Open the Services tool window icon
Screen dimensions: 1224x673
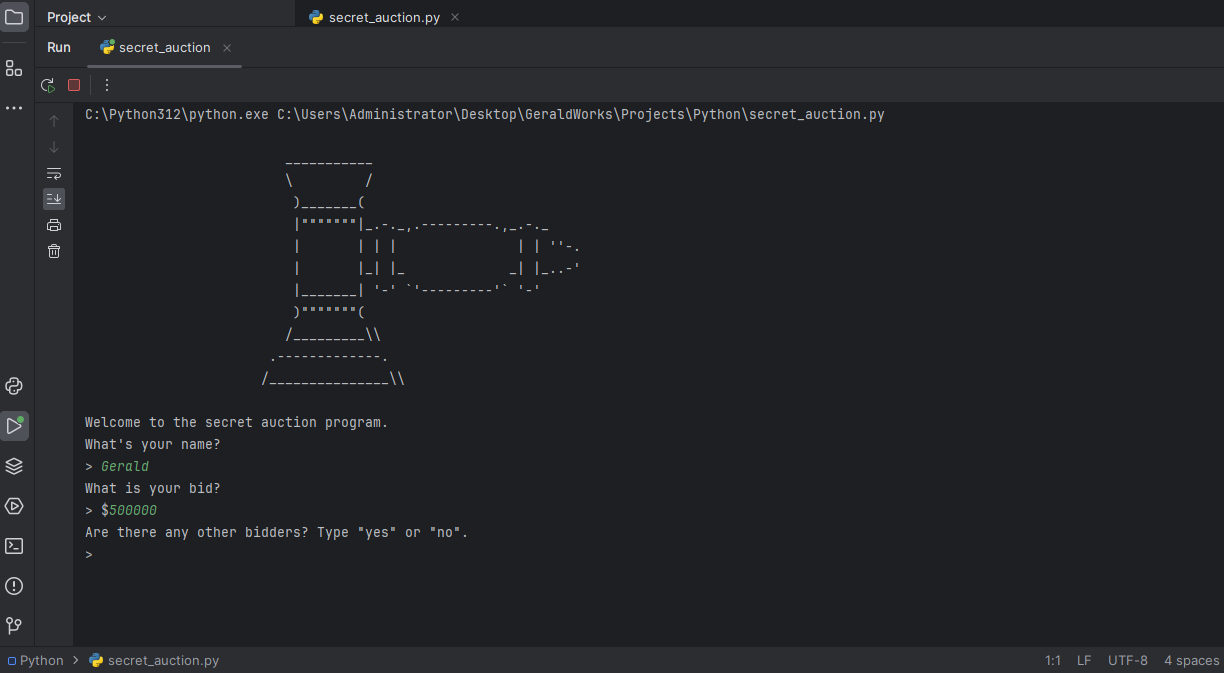pos(14,506)
